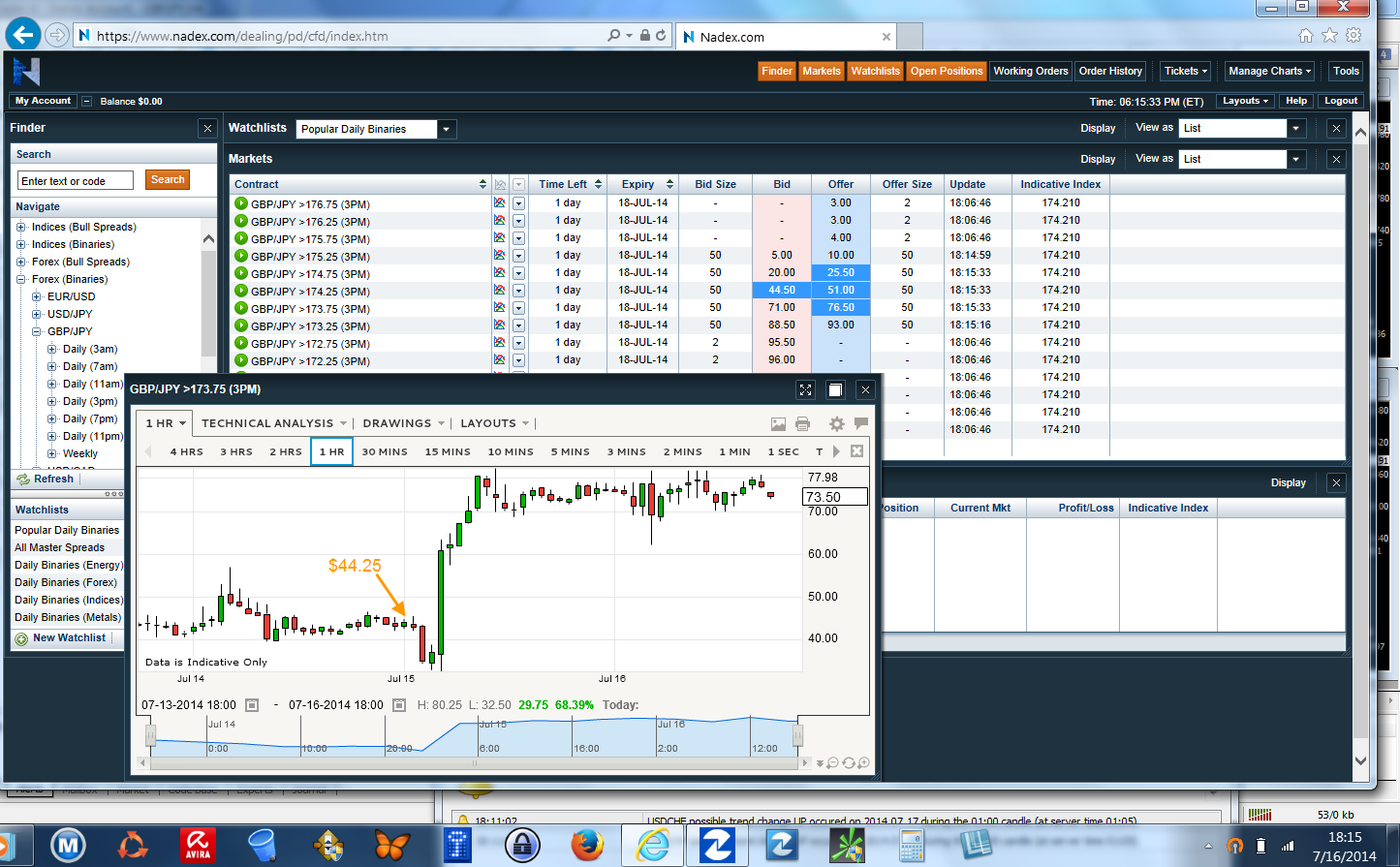The width and height of the screenshot is (1400, 867).
Task: Click the browser back arrow
Action: click(23, 35)
